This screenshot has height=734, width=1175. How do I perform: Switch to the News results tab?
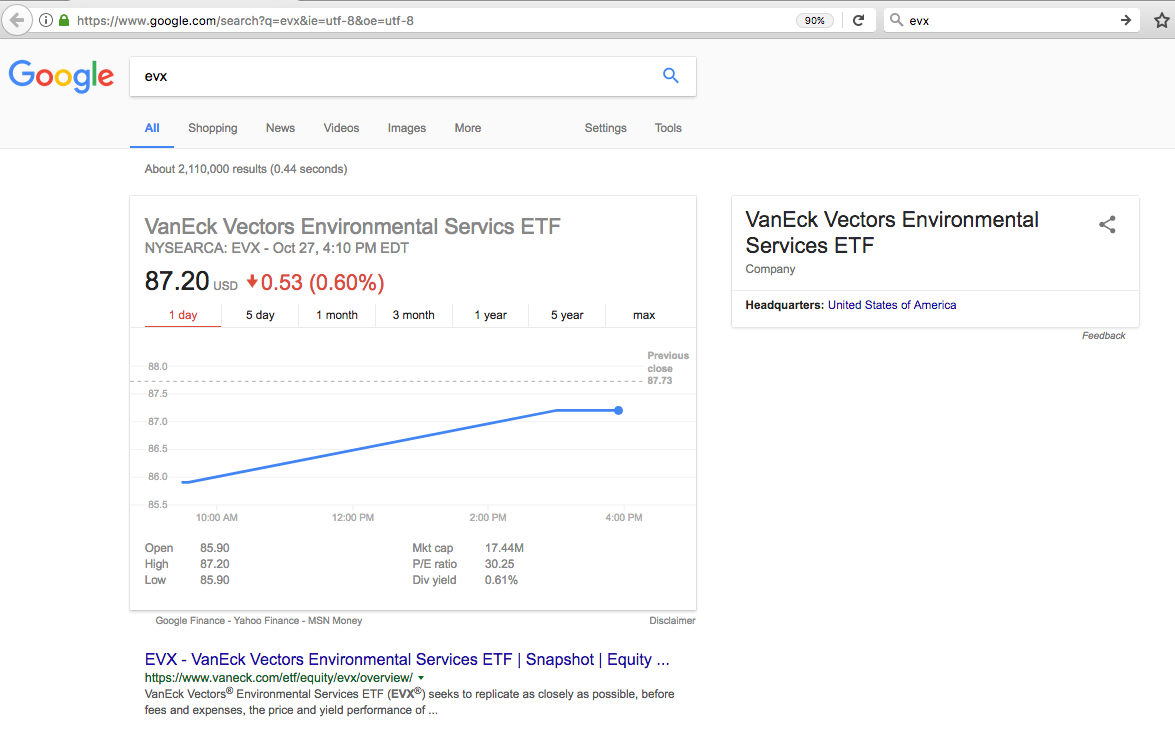280,128
